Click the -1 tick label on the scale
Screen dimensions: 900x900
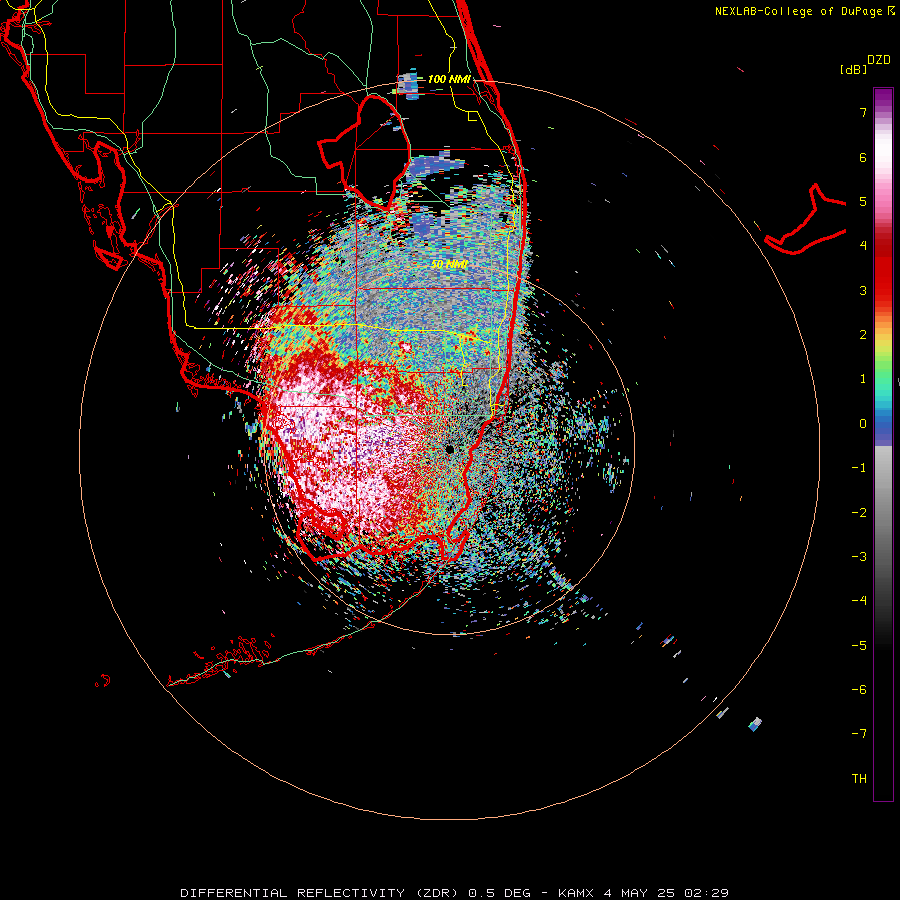[x=859, y=468]
